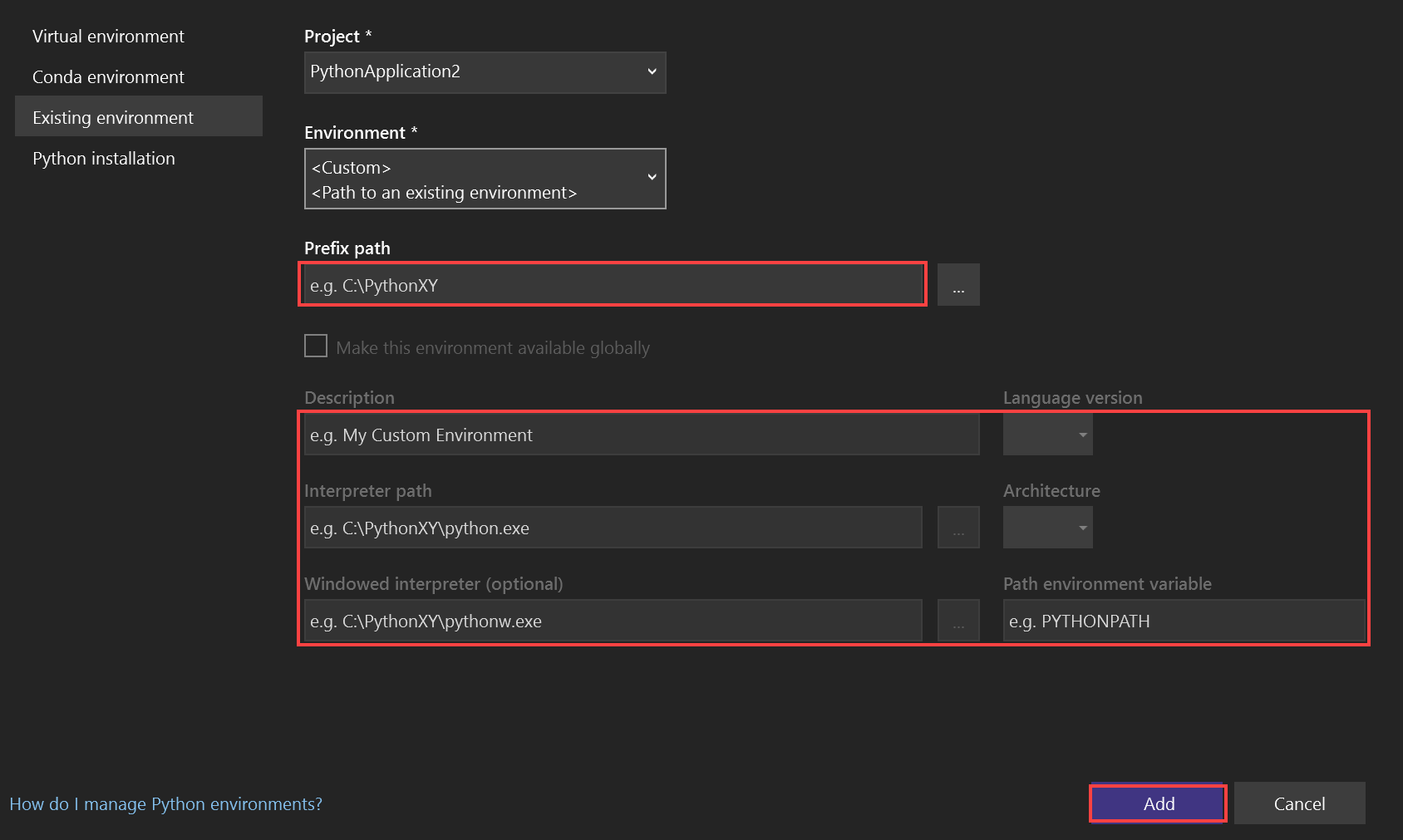Switch to the Virtual environment tab

point(108,36)
